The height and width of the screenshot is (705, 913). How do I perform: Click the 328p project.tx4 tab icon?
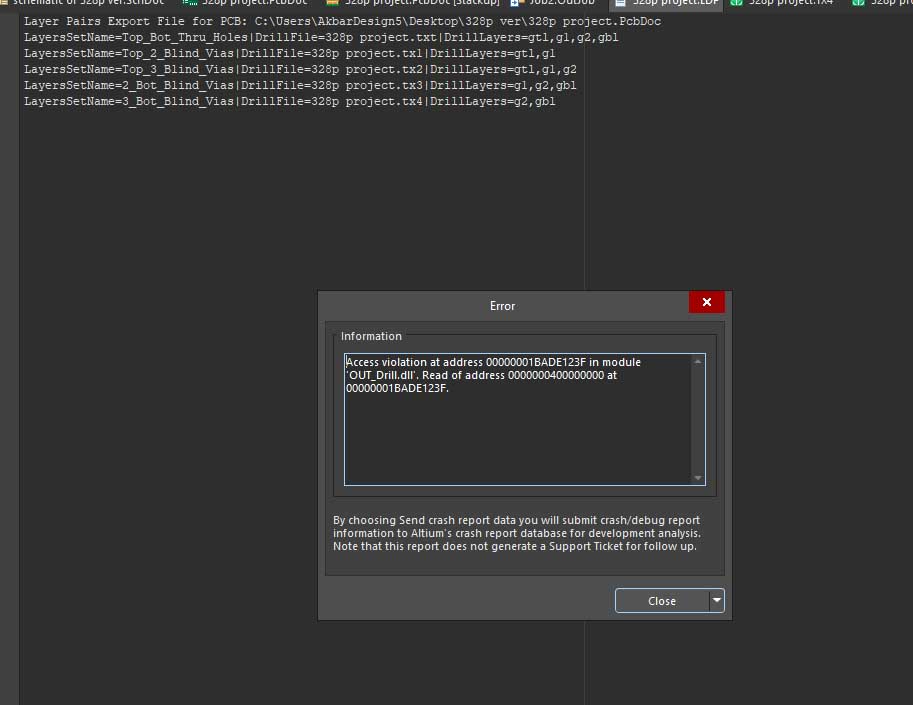(738, 3)
